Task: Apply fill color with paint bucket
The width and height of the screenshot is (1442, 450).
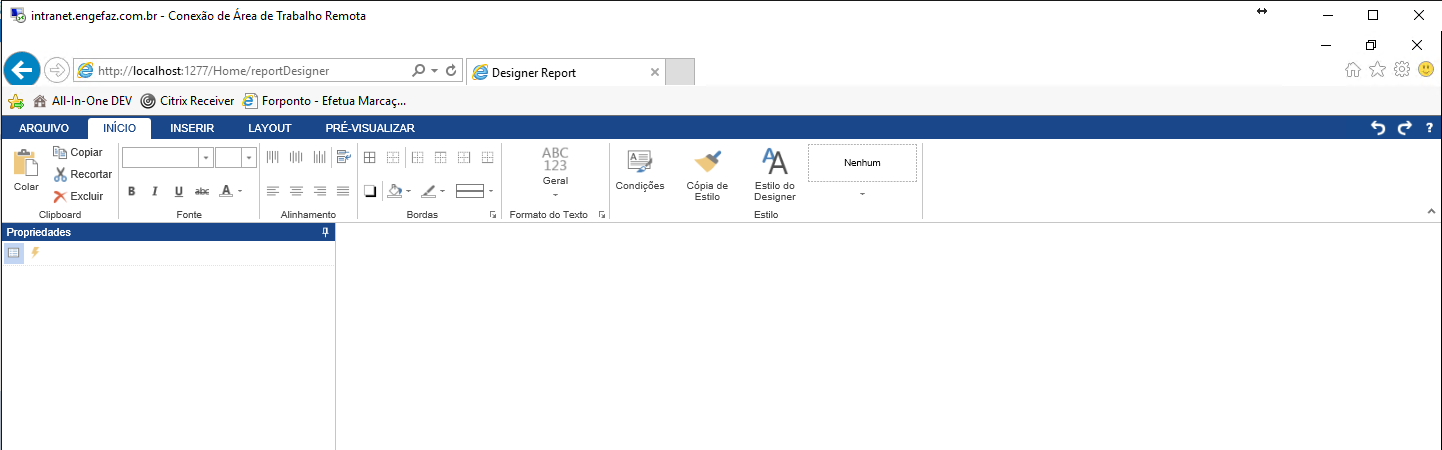Action: [x=395, y=191]
